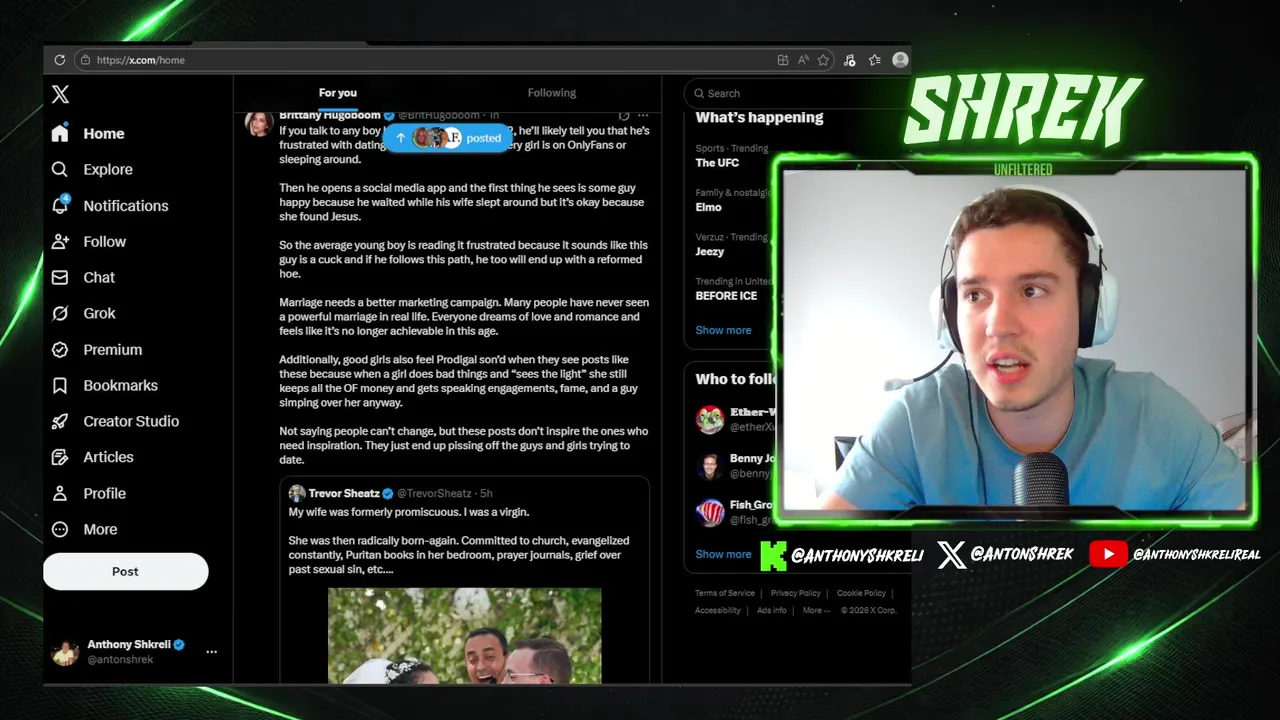Screen dimensions: 1280x720
Task: Open the browser split-screen/app icon
Action: tap(783, 60)
